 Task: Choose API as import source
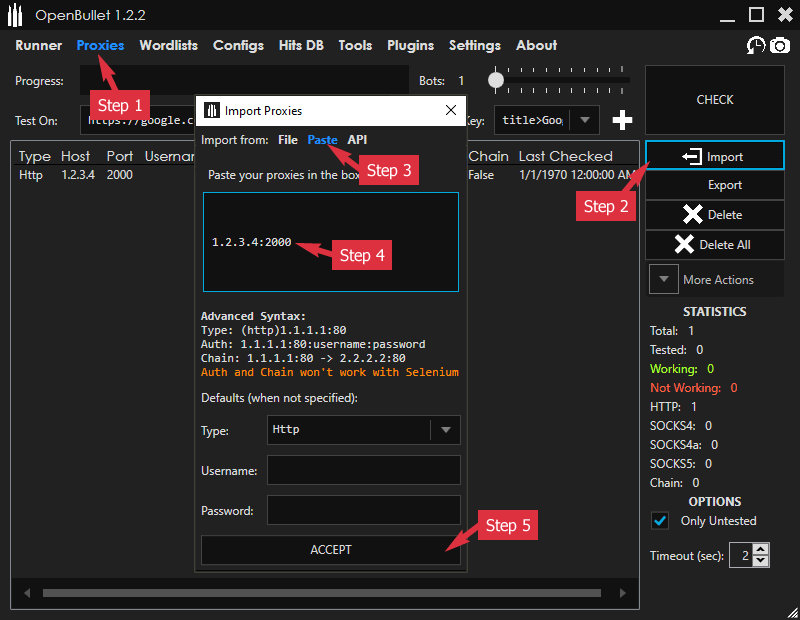[x=357, y=140]
